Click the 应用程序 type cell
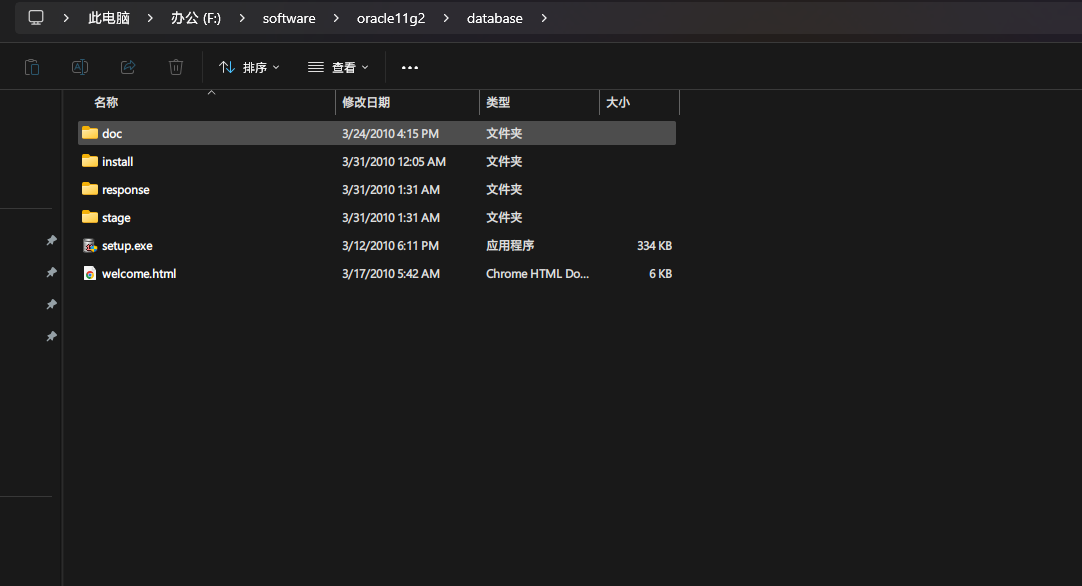This screenshot has height=586, width=1082. (x=510, y=246)
